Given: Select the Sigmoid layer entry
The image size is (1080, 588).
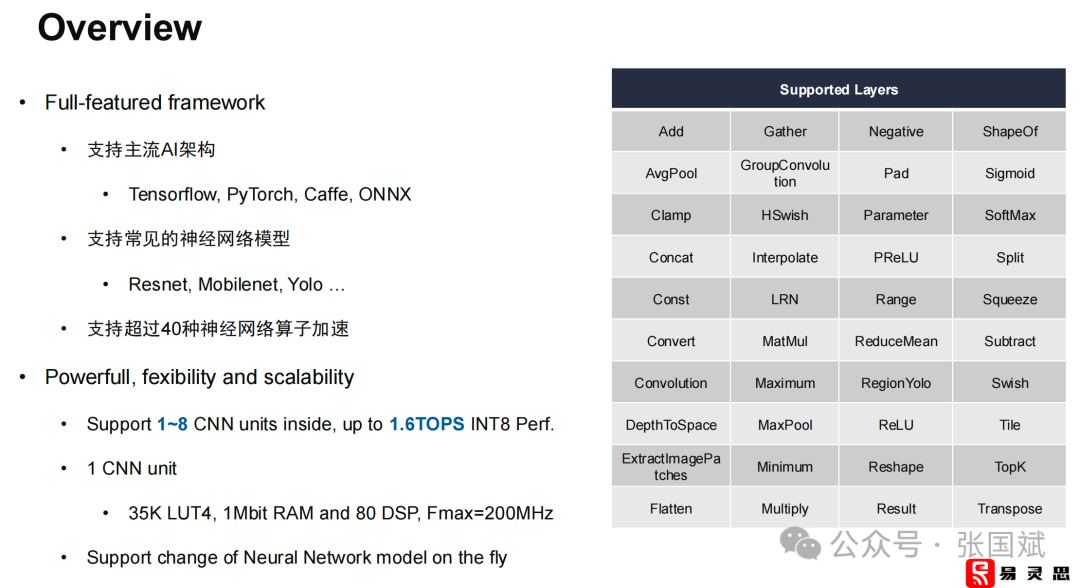Looking at the screenshot, I should (x=1009, y=172).
